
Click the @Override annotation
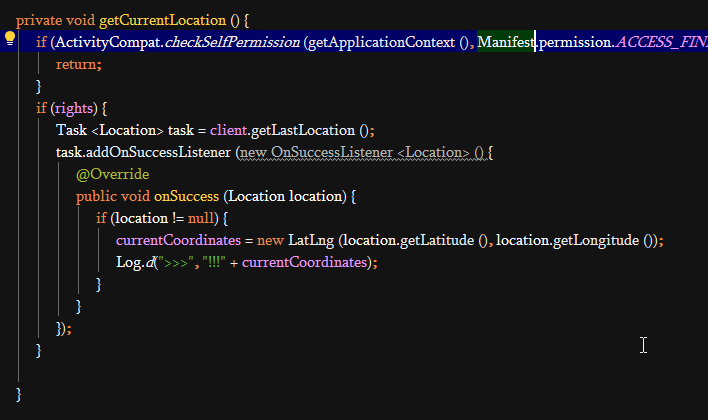coord(112,174)
